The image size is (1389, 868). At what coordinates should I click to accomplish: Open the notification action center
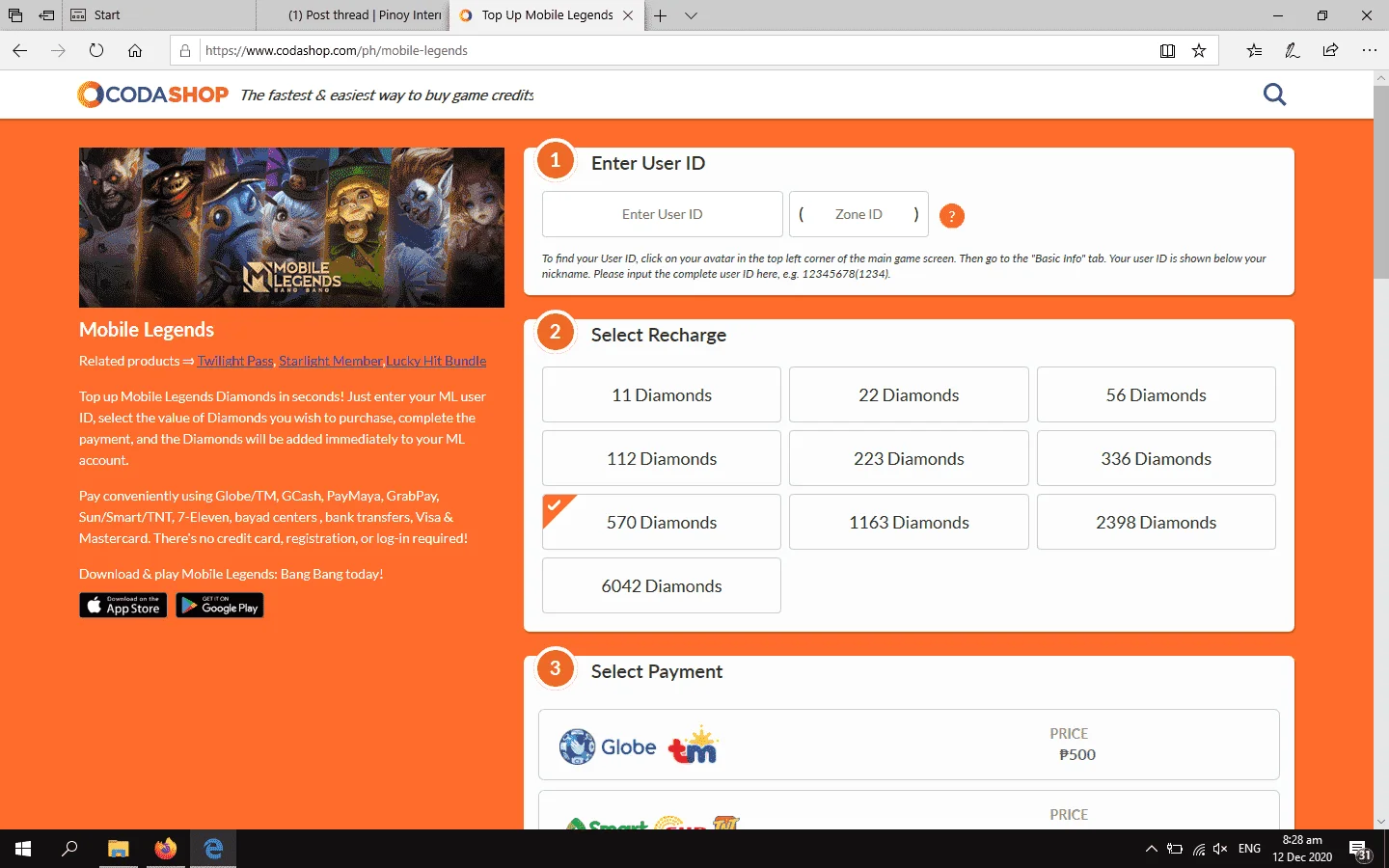(1360, 850)
